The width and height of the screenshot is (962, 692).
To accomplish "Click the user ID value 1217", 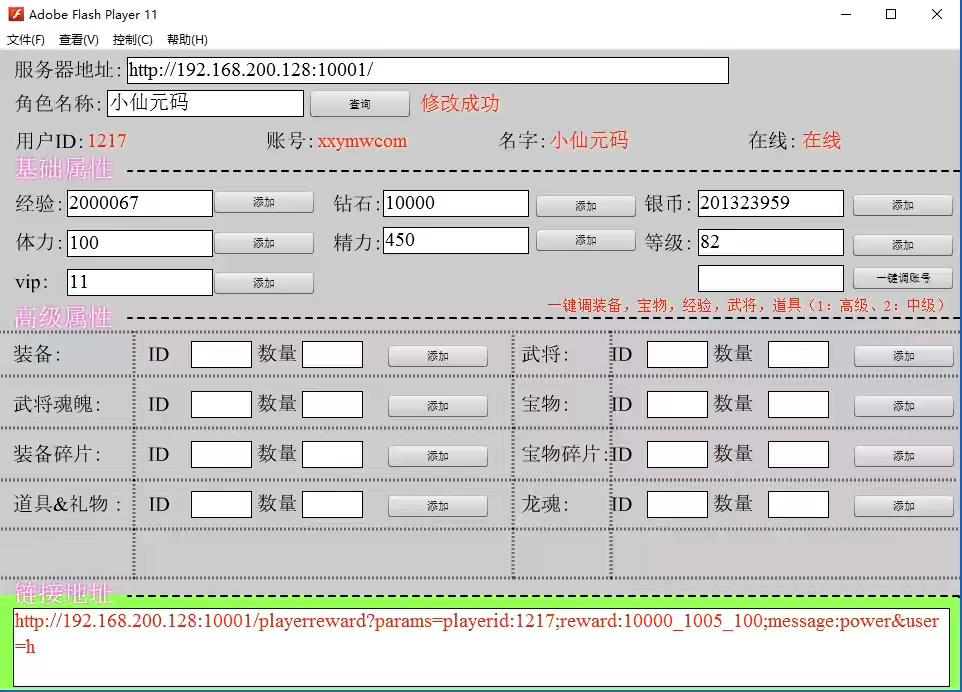I will tap(107, 141).
